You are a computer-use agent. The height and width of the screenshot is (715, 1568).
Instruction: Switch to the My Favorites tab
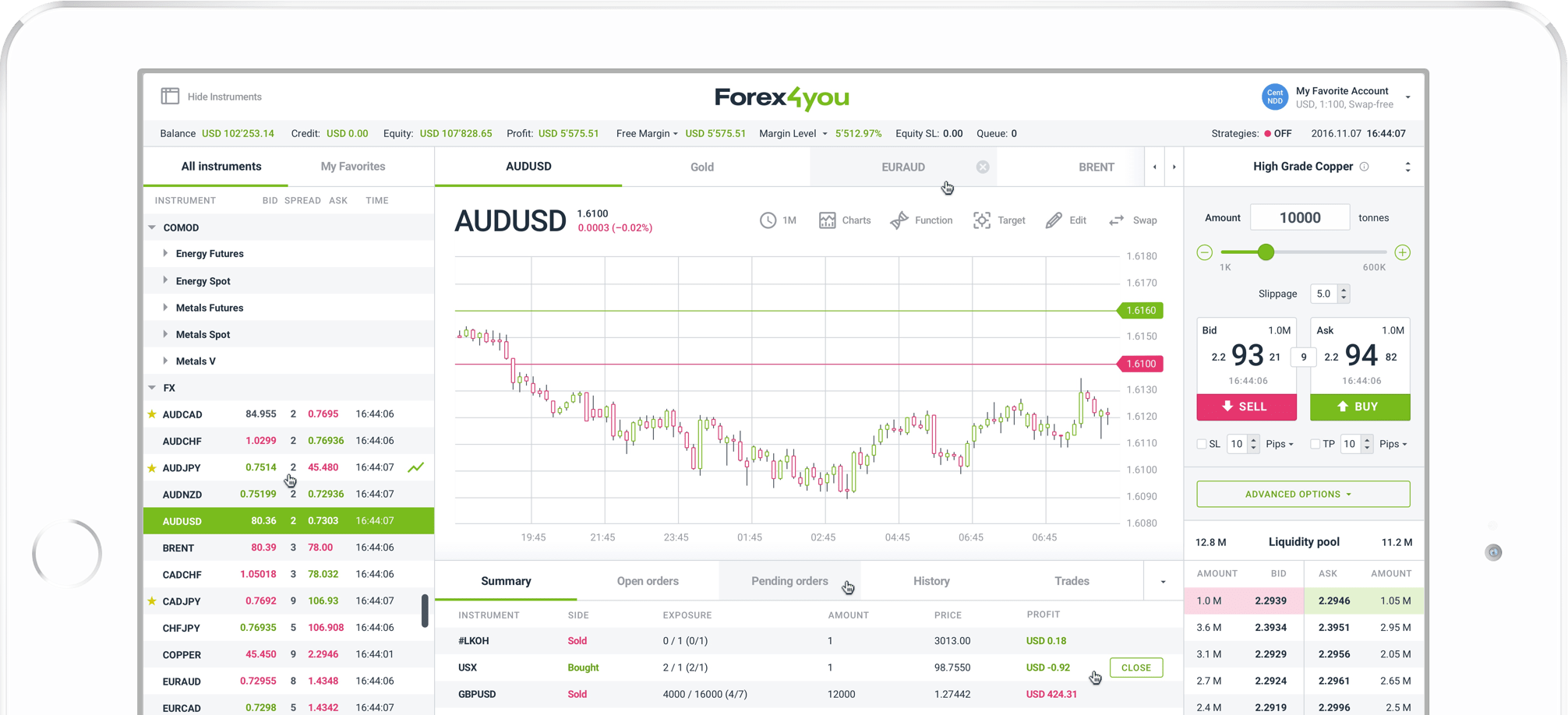tap(353, 167)
